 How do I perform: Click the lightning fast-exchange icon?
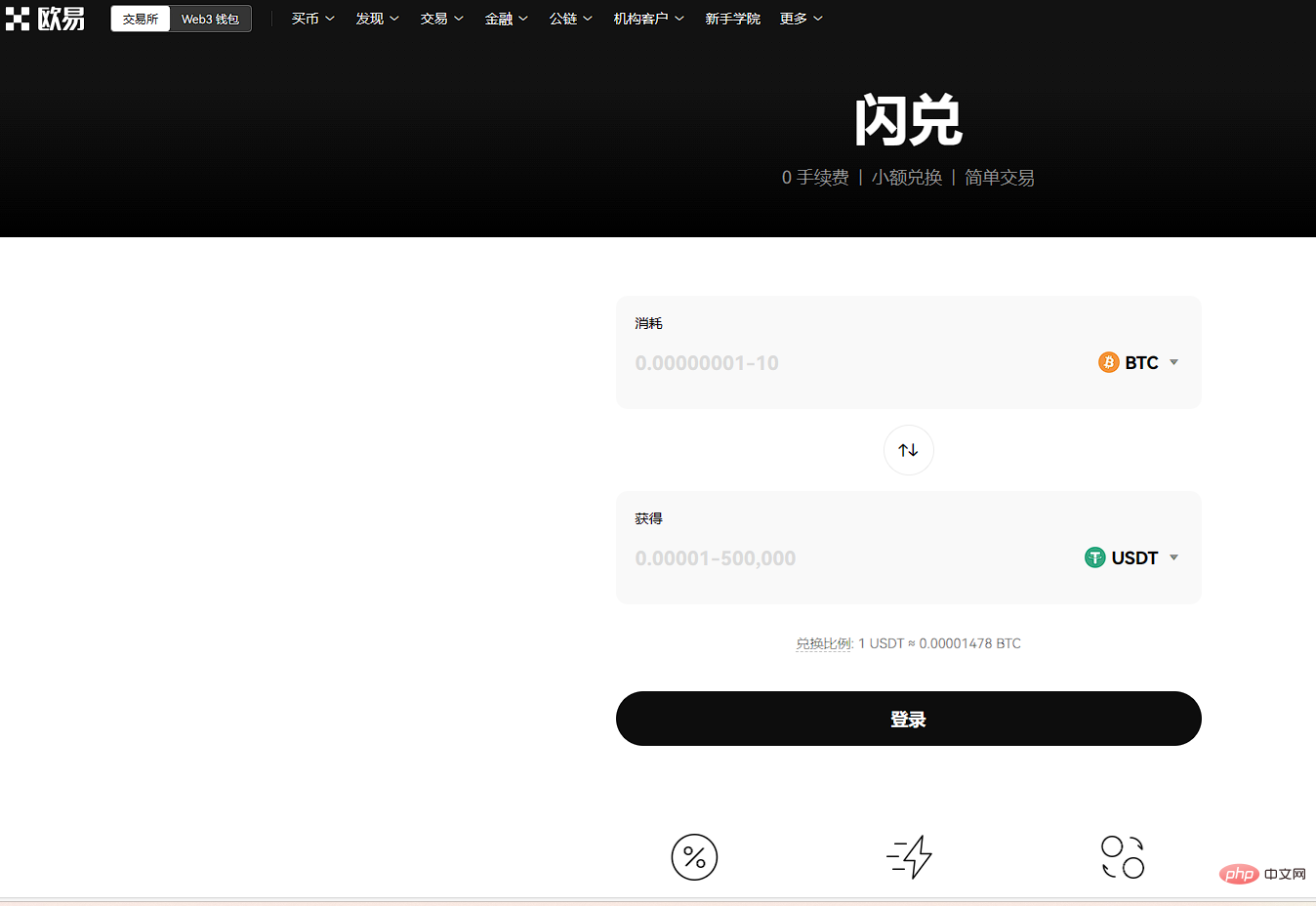(x=909, y=857)
